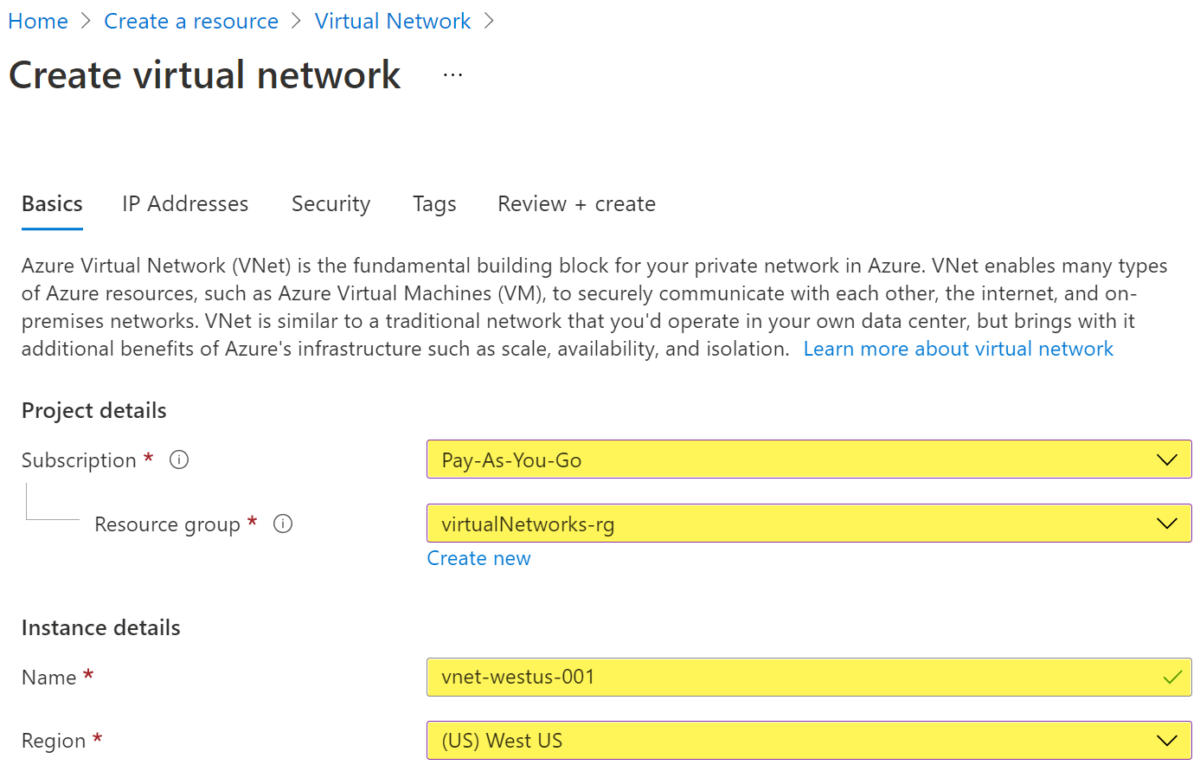The width and height of the screenshot is (1200, 771).
Task: Switch to the Security tab
Action: pos(331,203)
